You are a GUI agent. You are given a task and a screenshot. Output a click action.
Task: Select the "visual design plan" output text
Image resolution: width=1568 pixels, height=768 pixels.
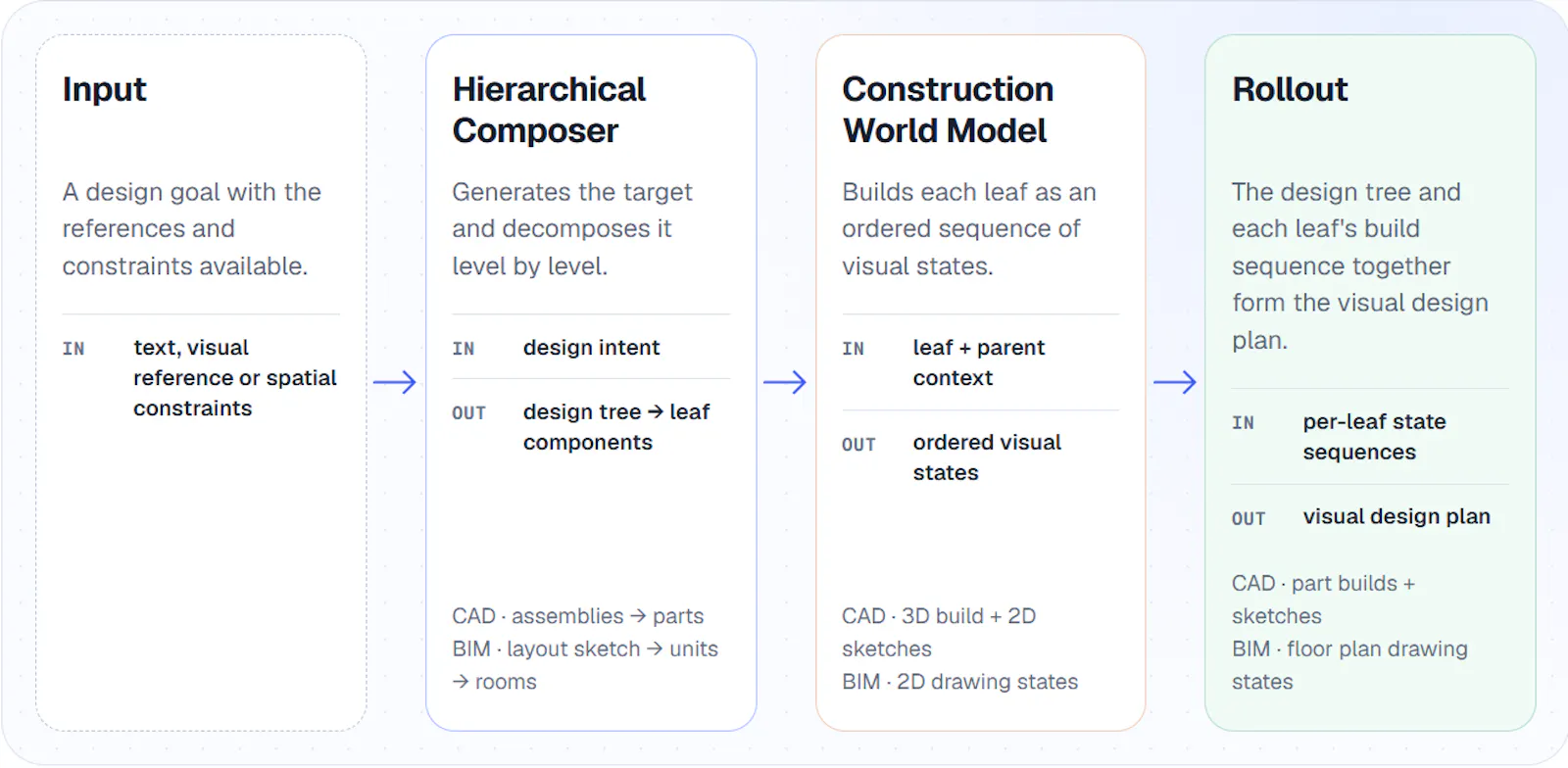[x=1396, y=516]
